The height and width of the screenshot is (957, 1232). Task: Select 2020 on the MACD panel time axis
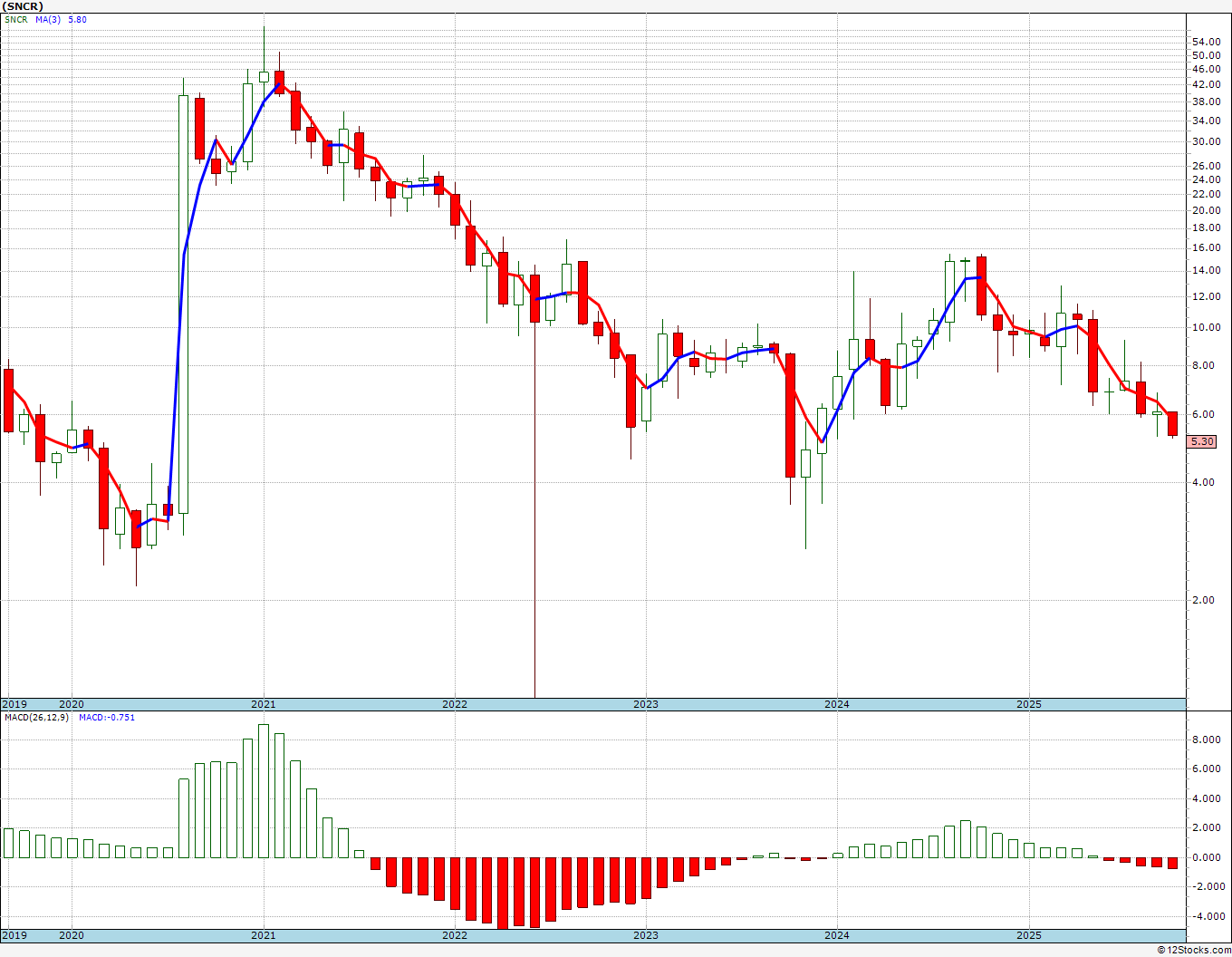point(71,935)
